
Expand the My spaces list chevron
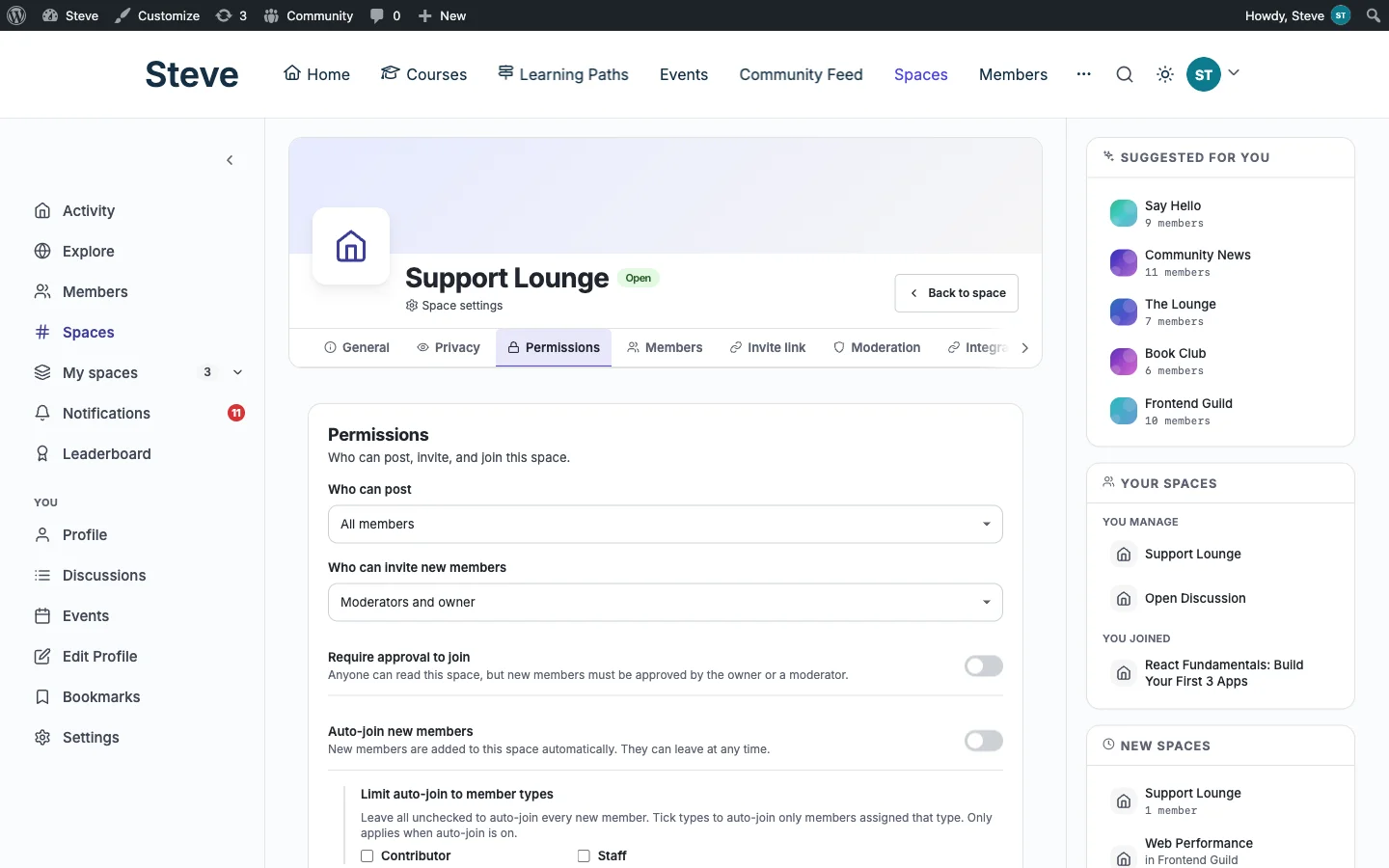click(x=237, y=372)
